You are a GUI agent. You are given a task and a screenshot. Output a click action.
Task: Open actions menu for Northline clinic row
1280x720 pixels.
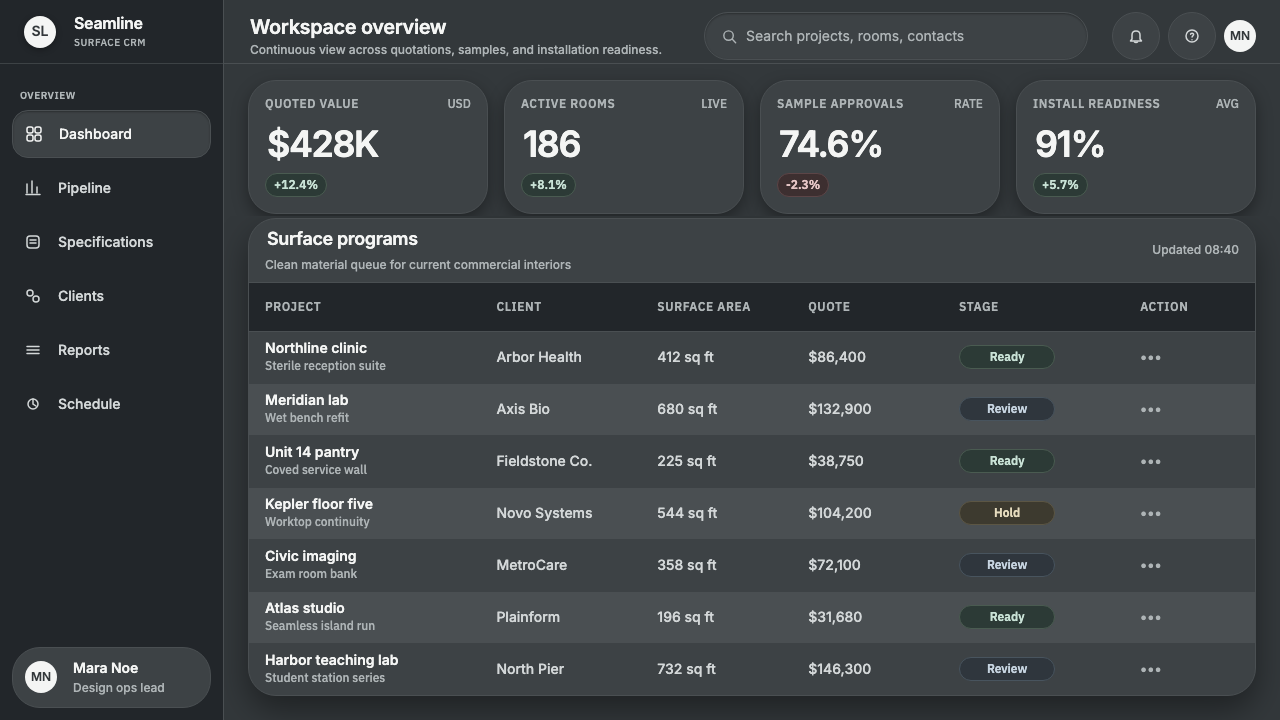(1151, 358)
